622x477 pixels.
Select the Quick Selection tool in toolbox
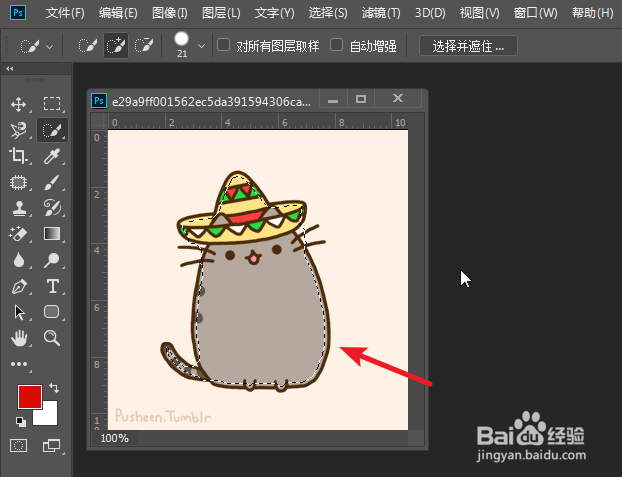pyautogui.click(x=52, y=130)
